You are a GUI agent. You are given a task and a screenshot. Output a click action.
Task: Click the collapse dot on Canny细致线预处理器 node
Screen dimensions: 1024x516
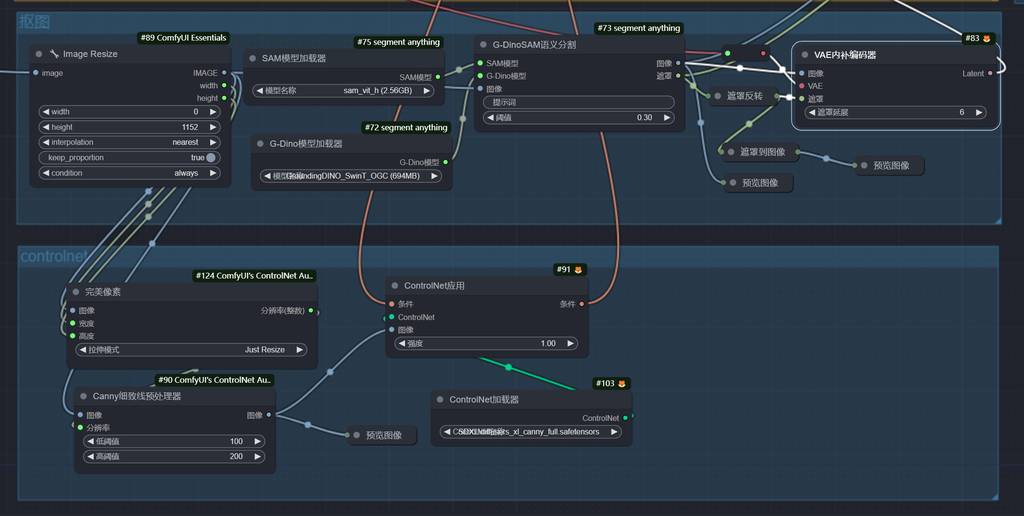(x=82, y=396)
